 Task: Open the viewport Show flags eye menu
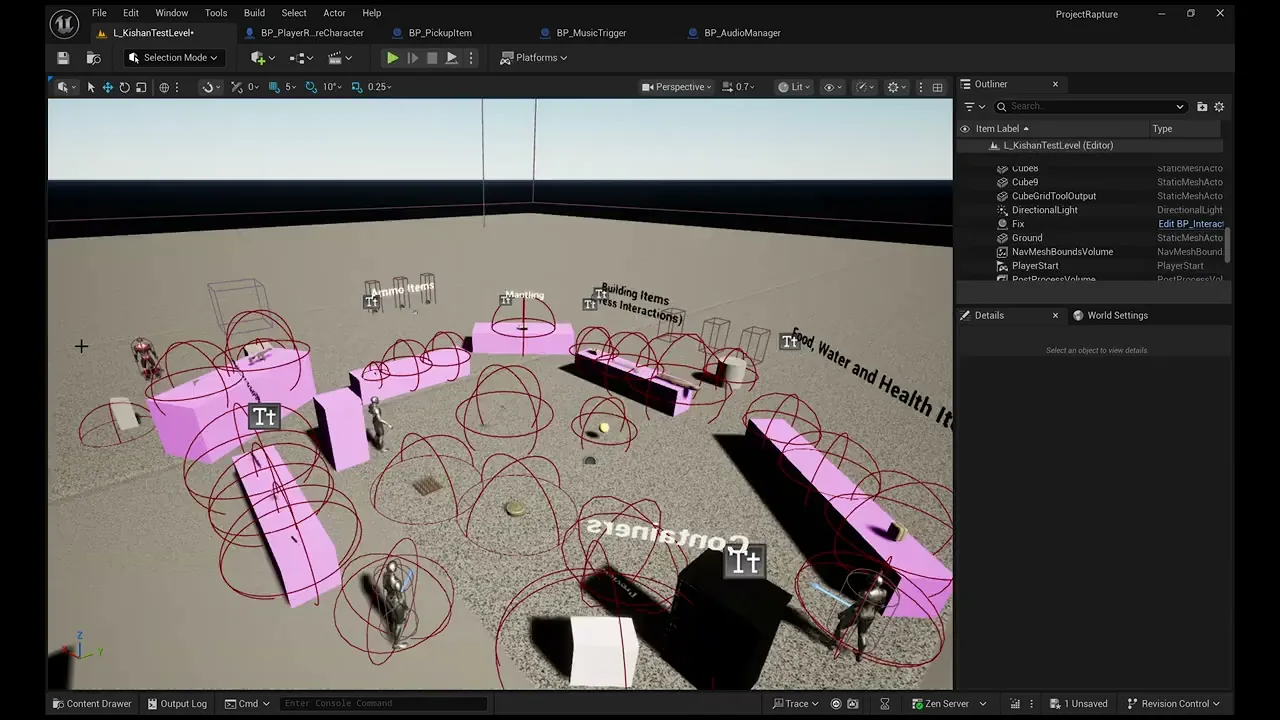tap(831, 87)
